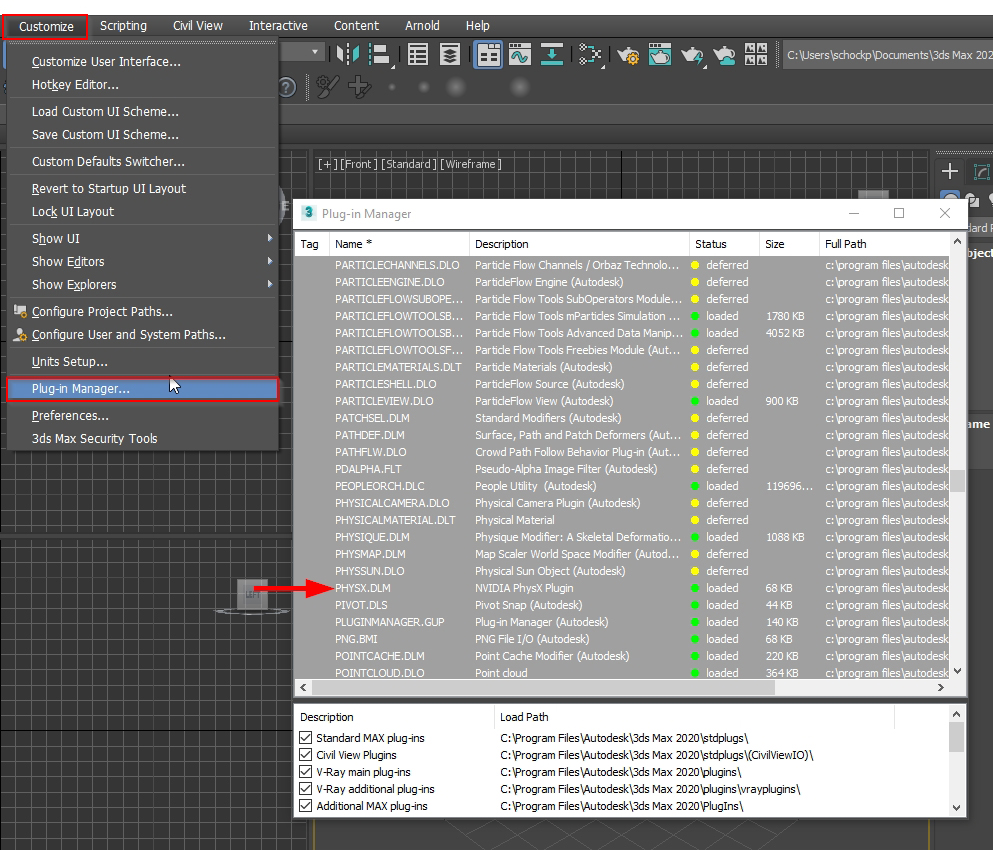Click the plug-in list vertical scrollbar thumb
Viewport: 993px width, 850px height.
957,482
